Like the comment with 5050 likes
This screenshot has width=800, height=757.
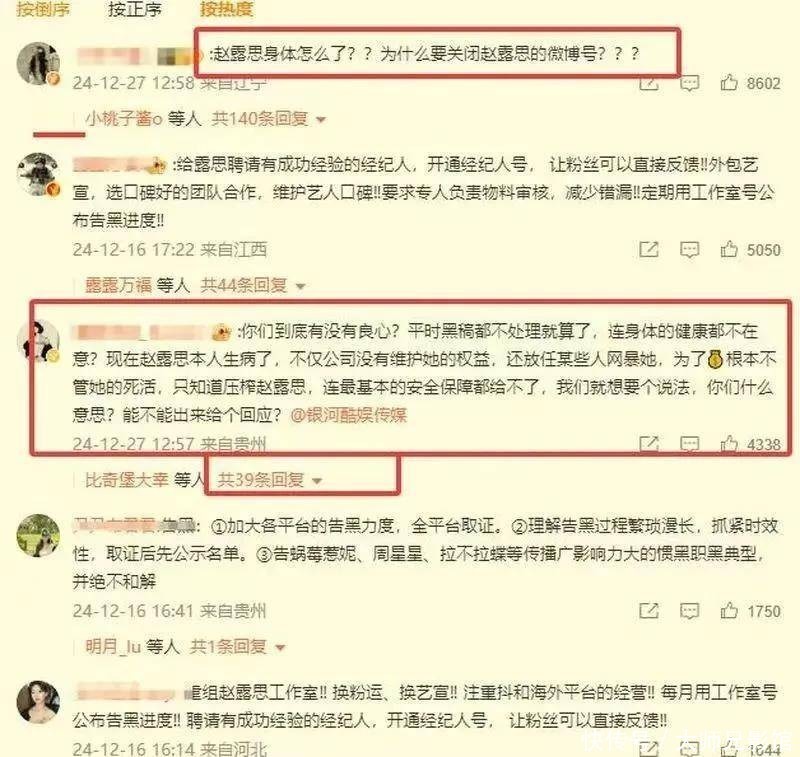click(729, 249)
